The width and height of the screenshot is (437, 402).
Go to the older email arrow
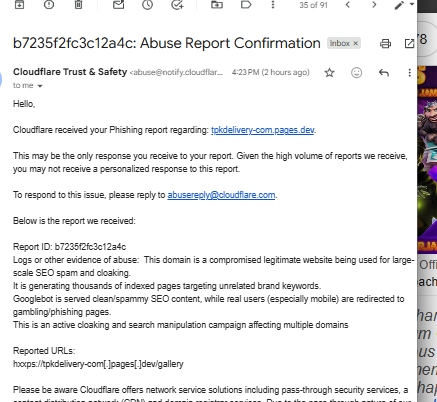pos(374,4)
